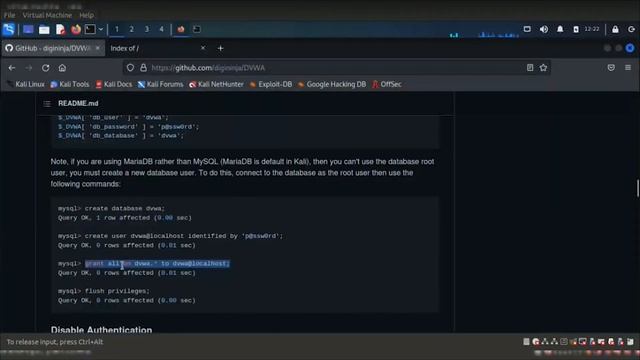This screenshot has width=640, height=360.
Task: Open the notifications bell icon
Action: [560, 29]
